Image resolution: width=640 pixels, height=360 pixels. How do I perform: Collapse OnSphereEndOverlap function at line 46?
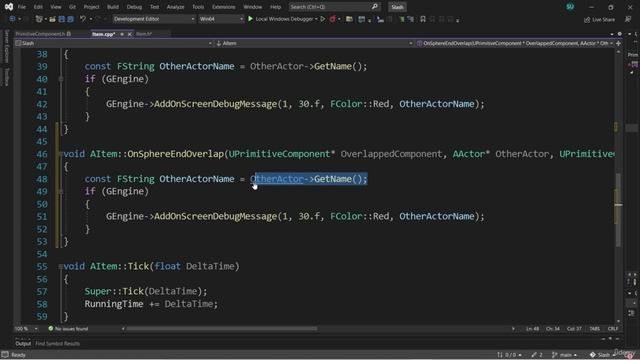pyautogui.click(x=60, y=154)
